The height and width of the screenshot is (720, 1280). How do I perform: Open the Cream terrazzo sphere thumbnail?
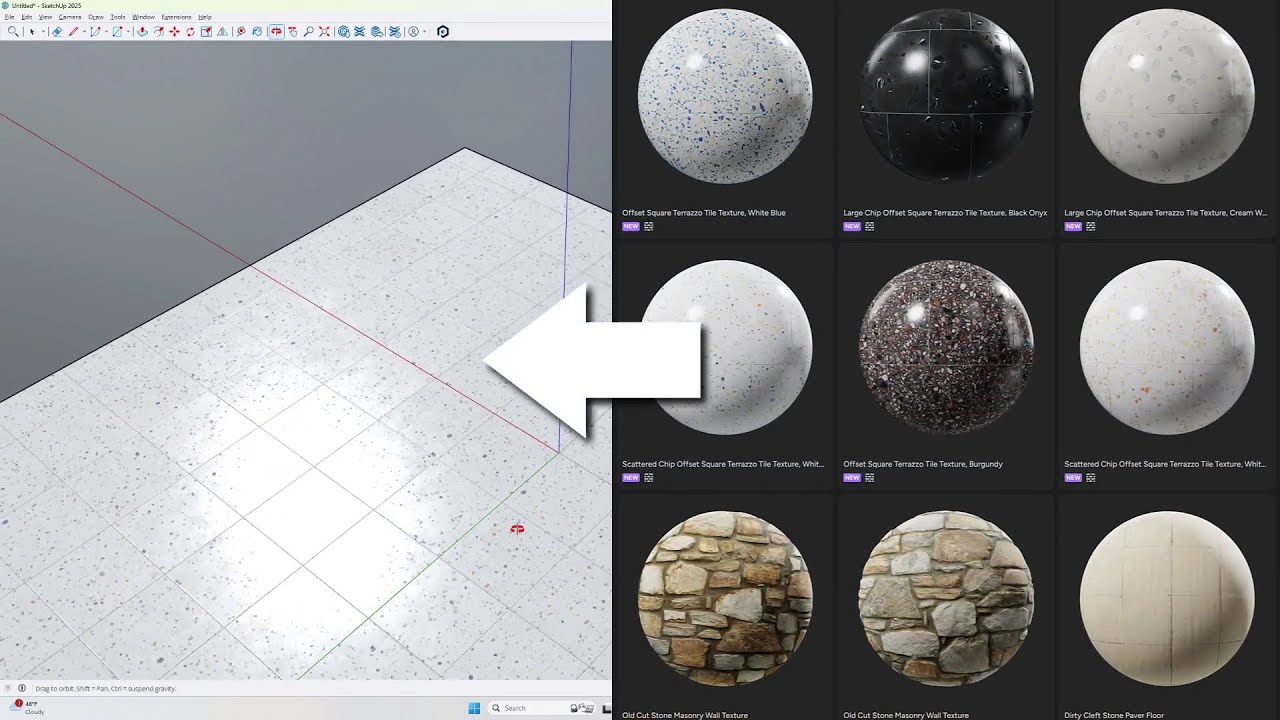(1167, 97)
